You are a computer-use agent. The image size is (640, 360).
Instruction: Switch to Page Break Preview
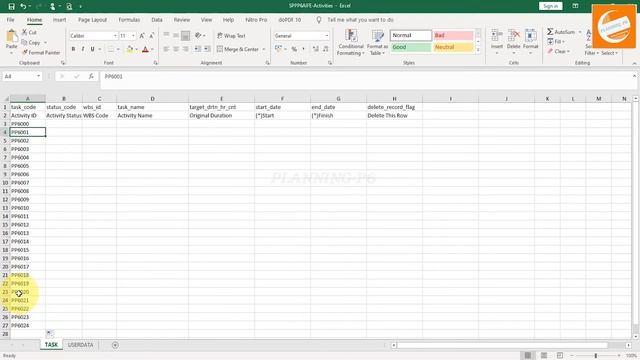[560, 356]
